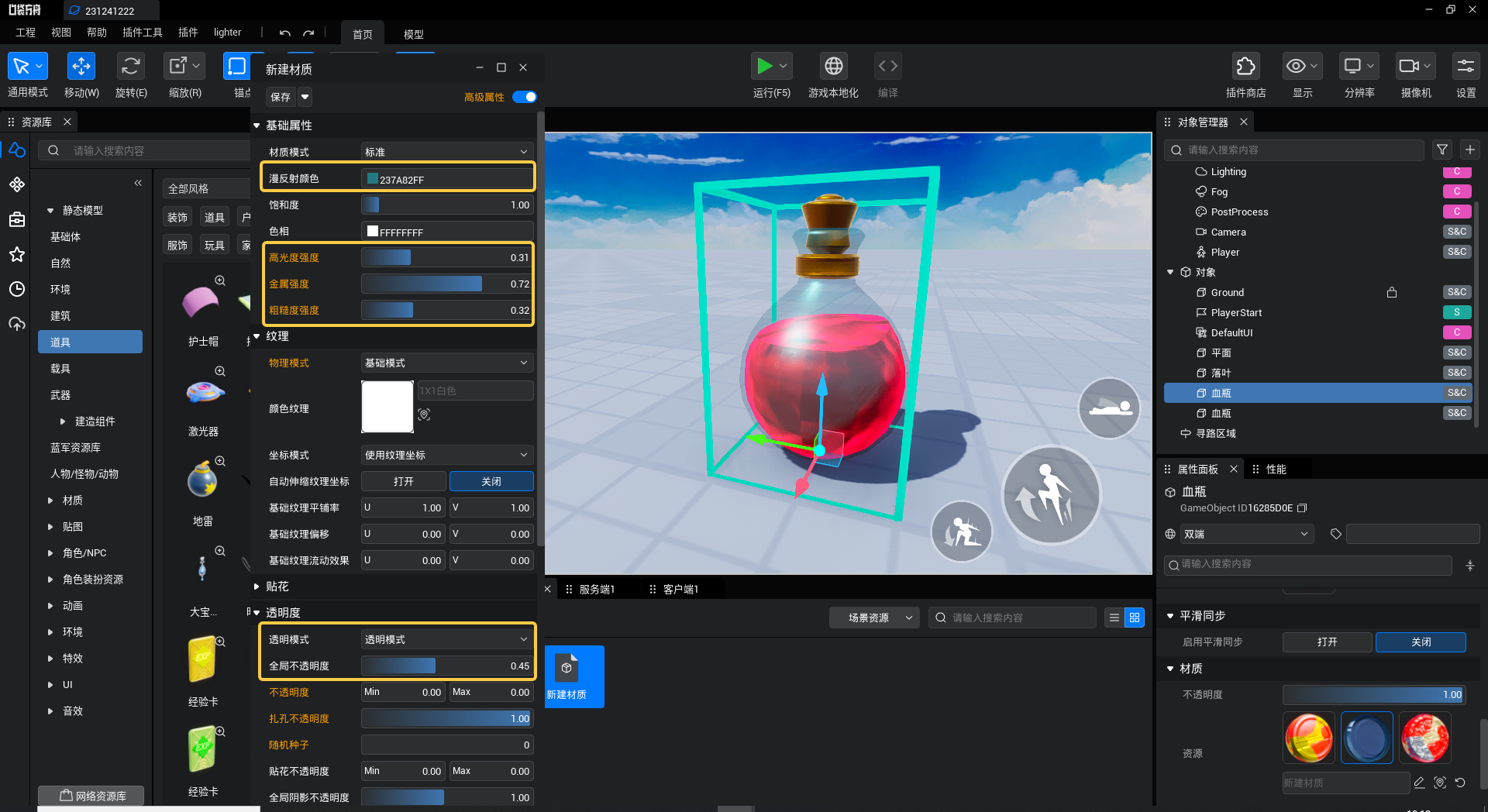The image size is (1488, 812).
Task: Click the 保存 button
Action: 281,97
